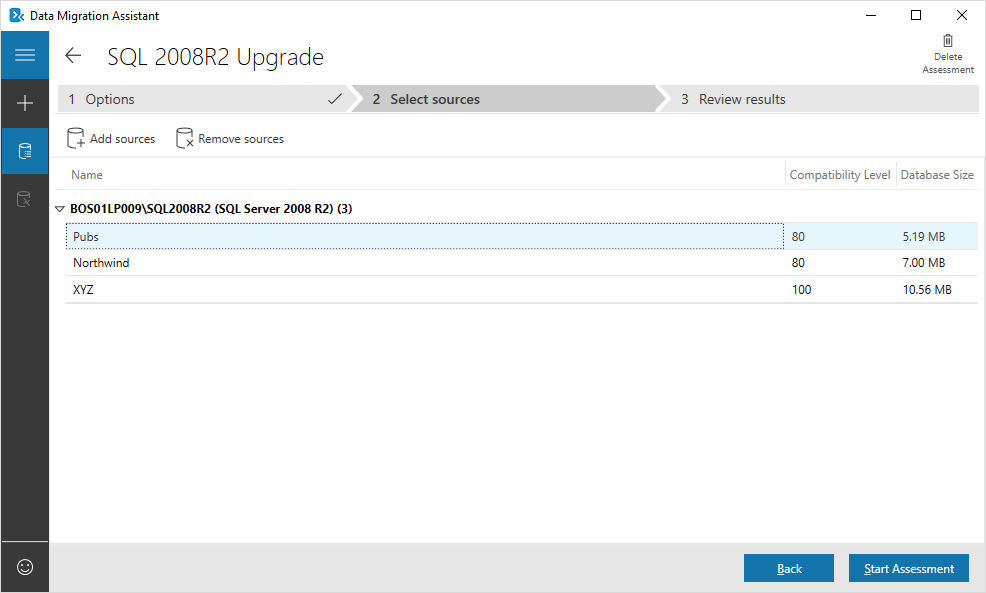986x593 pixels.
Task: Open the assessments database icon in sidebar
Action: pos(25,151)
